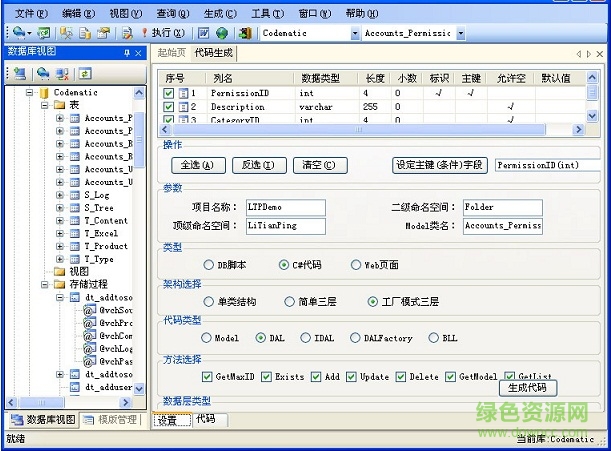Open the 文件(F) menu
This screenshot has width=611, height=451.
[x=31, y=14]
